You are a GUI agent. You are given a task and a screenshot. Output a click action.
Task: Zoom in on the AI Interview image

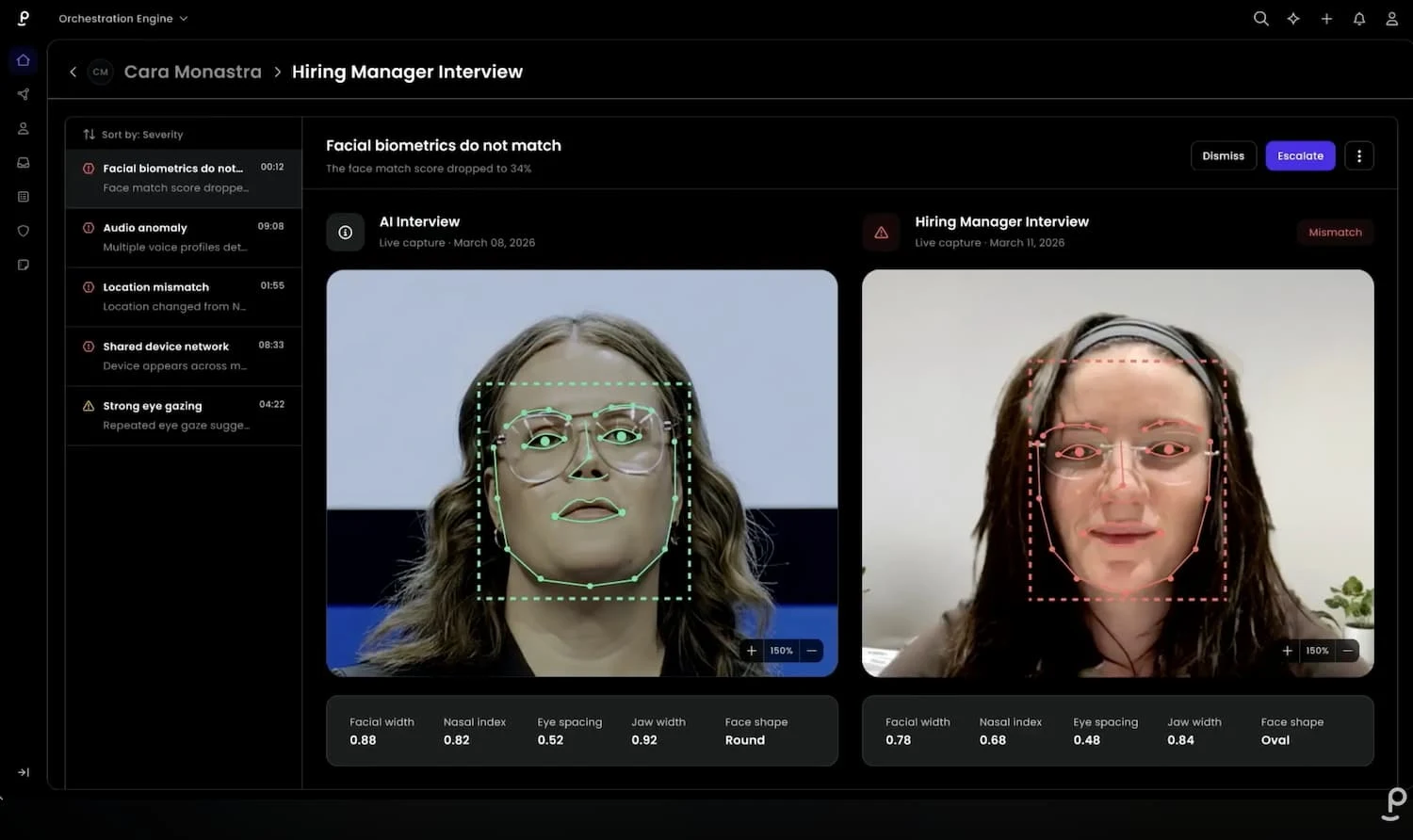tap(752, 651)
